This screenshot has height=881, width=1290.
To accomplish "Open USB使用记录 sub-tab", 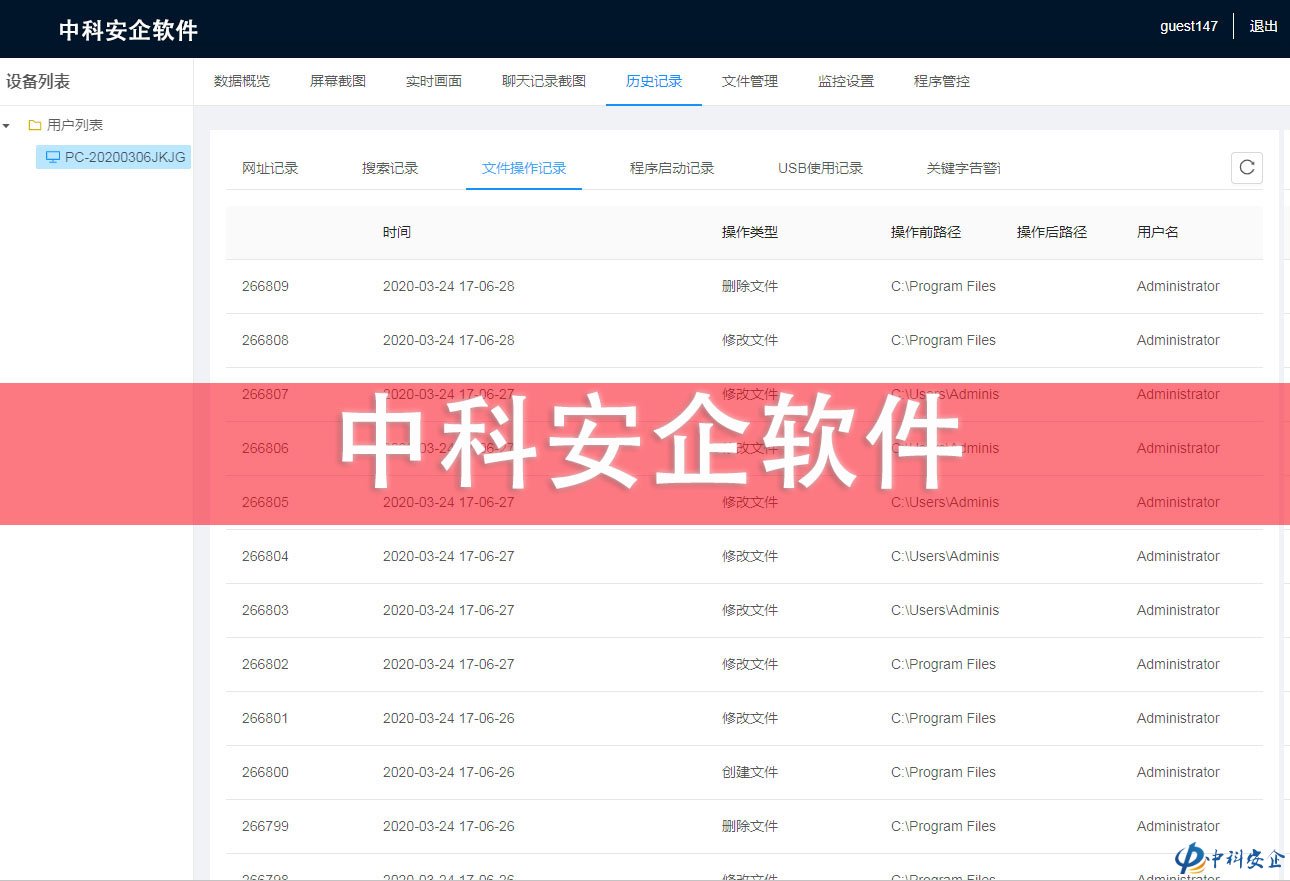I will (820, 168).
